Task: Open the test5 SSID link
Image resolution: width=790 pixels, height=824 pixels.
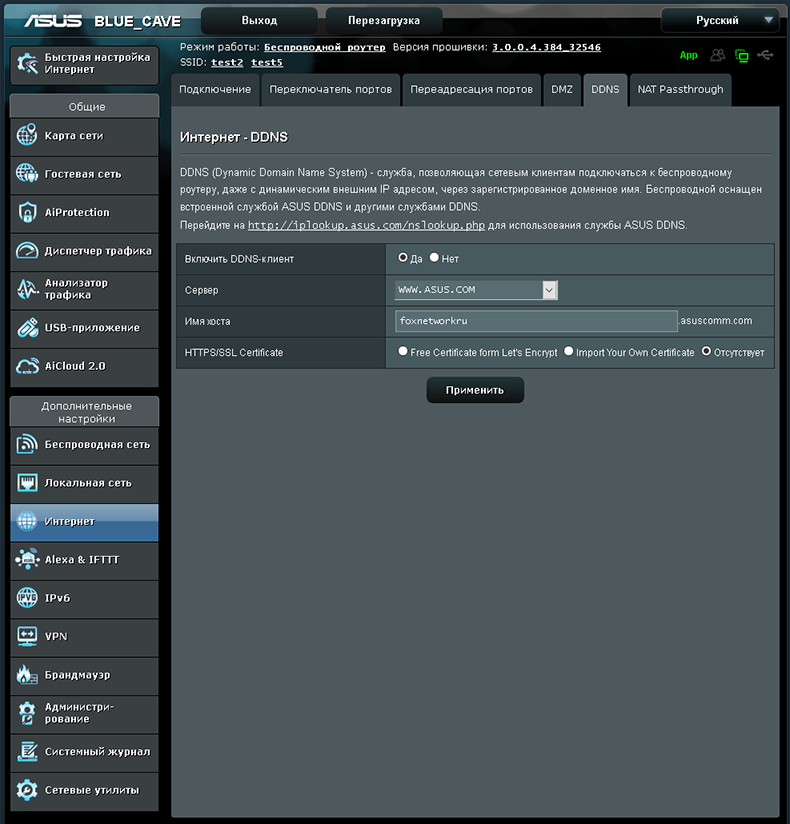Action: pyautogui.click(x=267, y=63)
